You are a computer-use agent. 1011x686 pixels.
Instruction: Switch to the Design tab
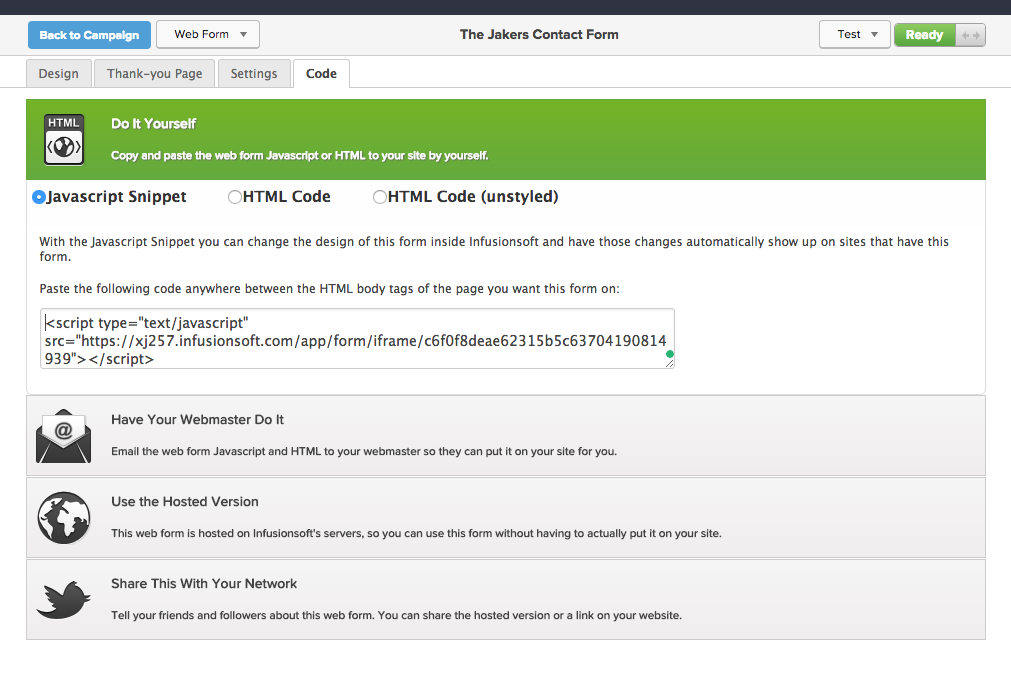click(59, 74)
